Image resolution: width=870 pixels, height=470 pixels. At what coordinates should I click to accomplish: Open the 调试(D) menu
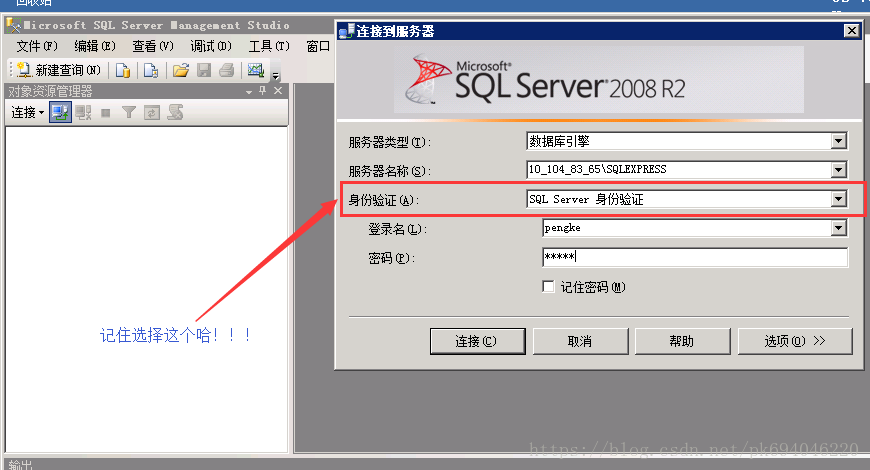tap(211, 46)
